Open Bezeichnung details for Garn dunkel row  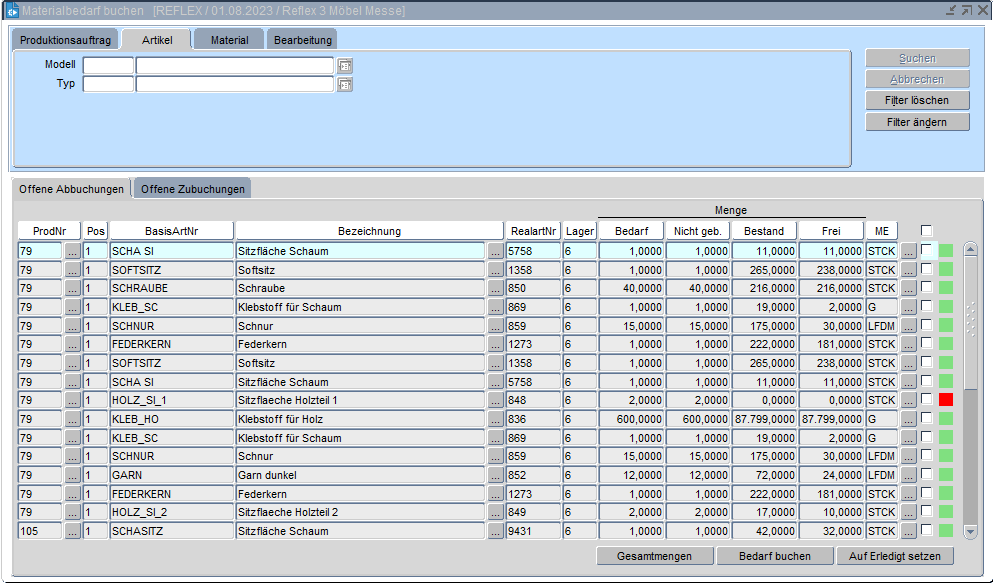click(x=496, y=475)
